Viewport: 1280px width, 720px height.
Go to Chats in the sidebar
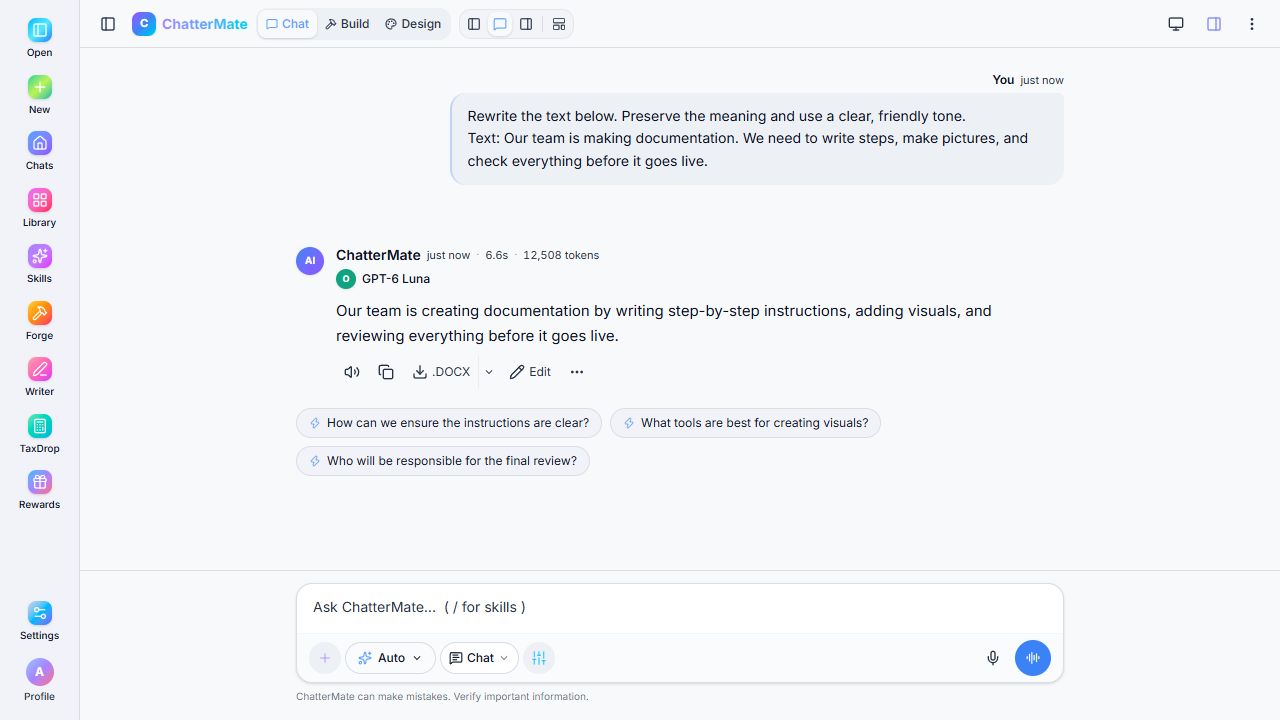39,151
